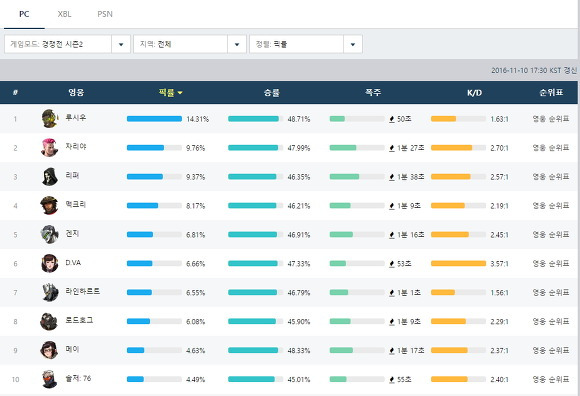
Task: Click the 46.91% win rate value
Action: coord(299,235)
